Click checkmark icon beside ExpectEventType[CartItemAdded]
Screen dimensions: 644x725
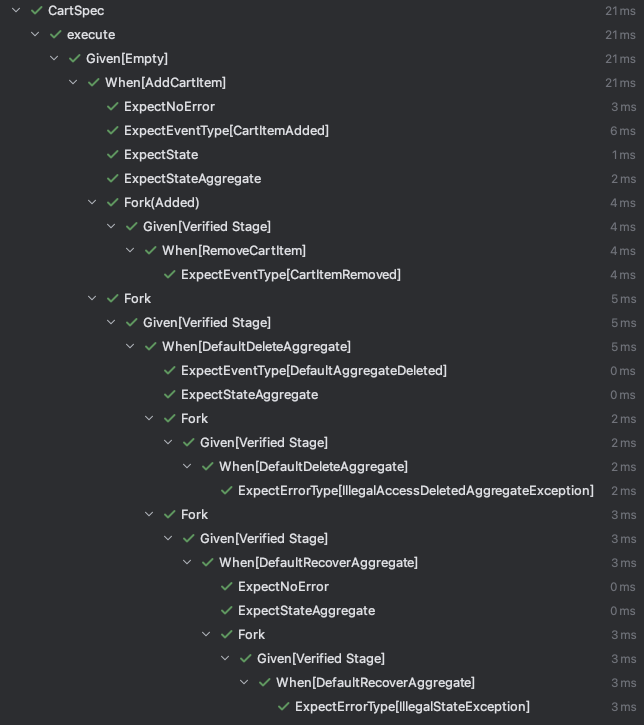112,130
